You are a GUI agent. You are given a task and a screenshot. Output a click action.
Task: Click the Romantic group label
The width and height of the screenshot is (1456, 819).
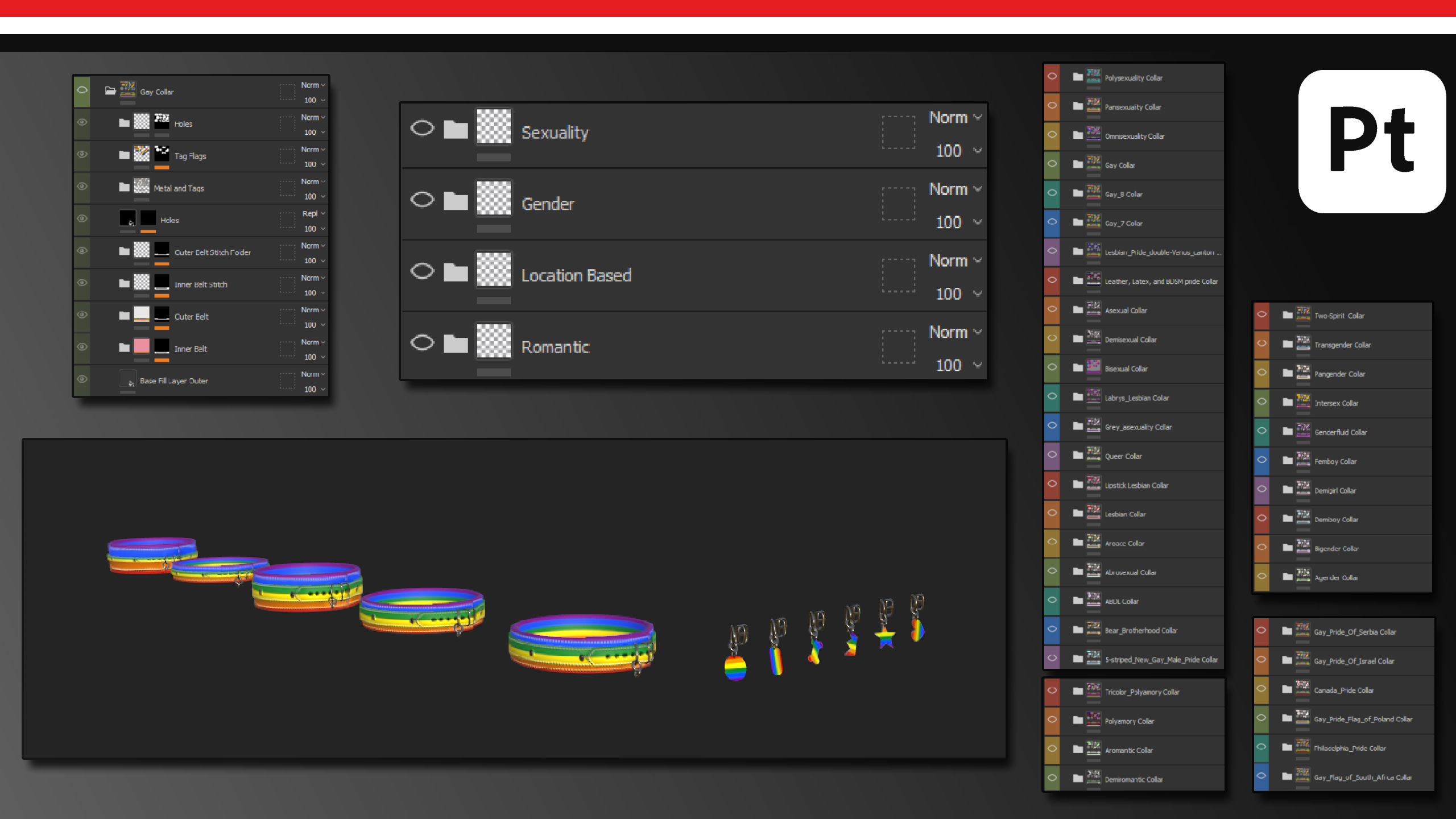click(x=555, y=347)
